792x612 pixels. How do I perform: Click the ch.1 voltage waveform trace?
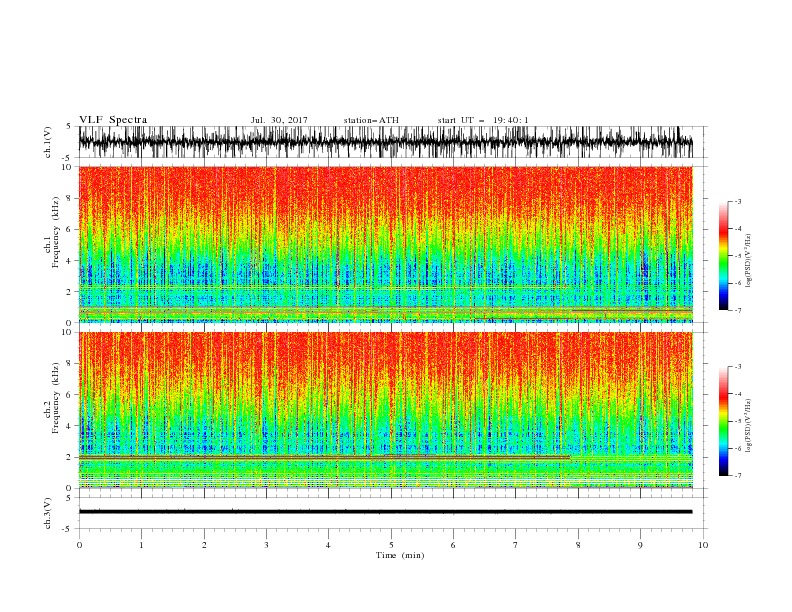385,142
